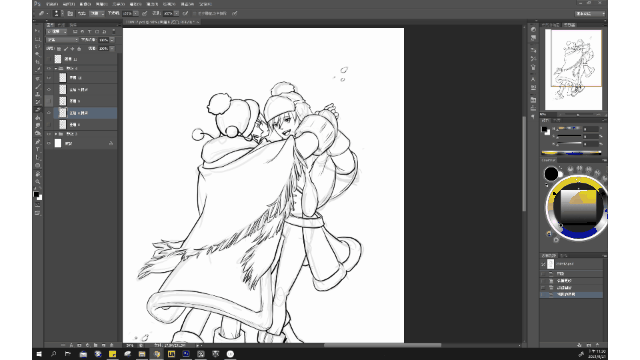Open the layer blend mode dropdown

pos(62,40)
